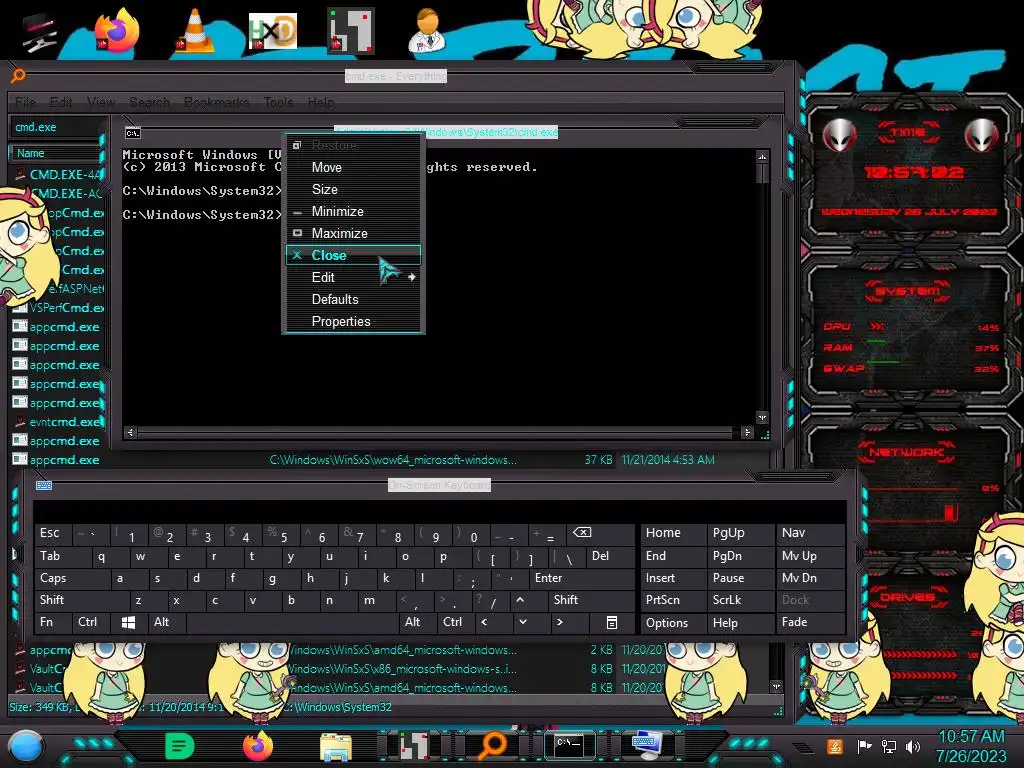Click cmd window title bar icon
1024x768 pixels.
pyautogui.click(x=133, y=133)
